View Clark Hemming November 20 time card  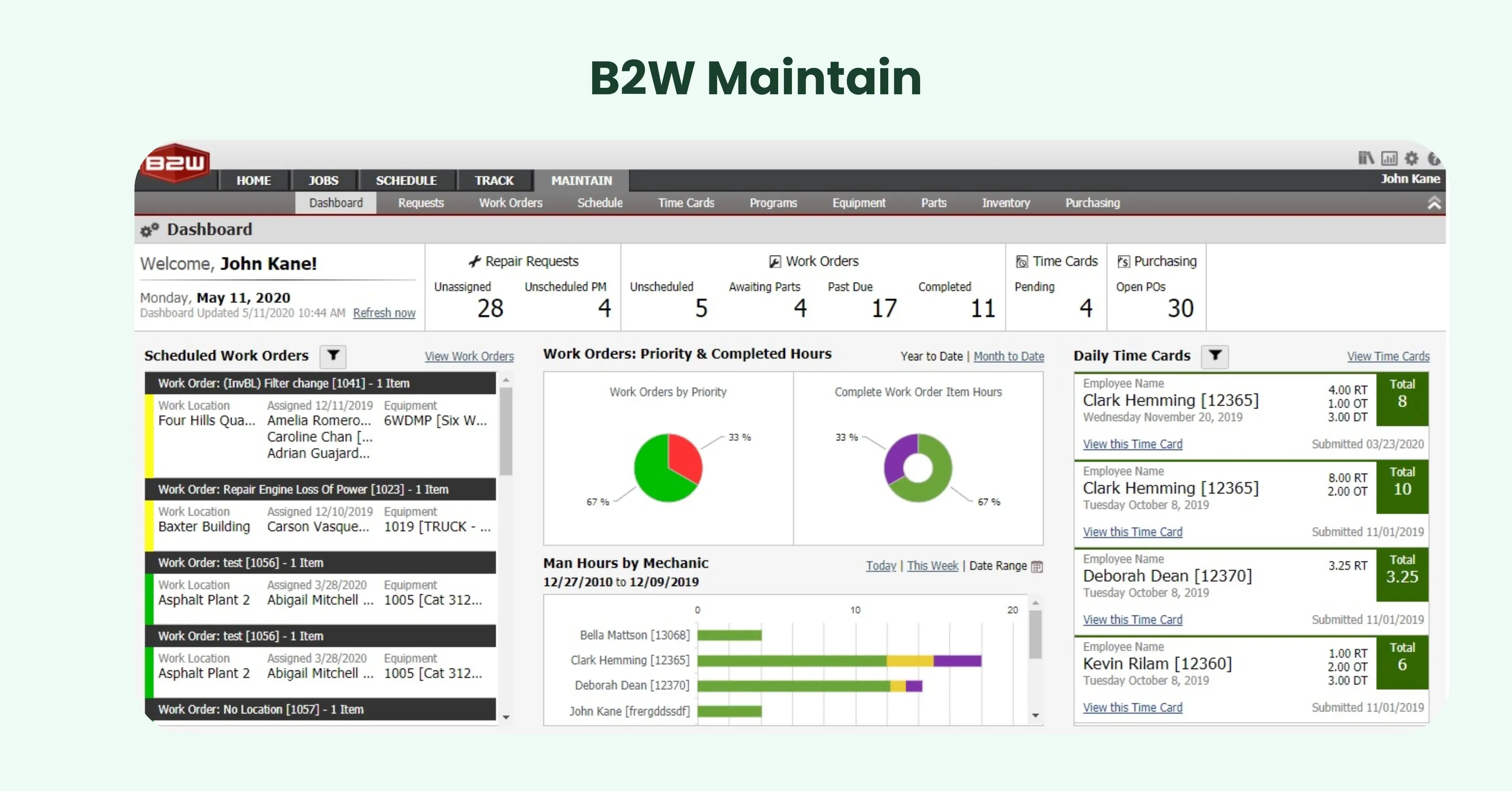(1132, 444)
